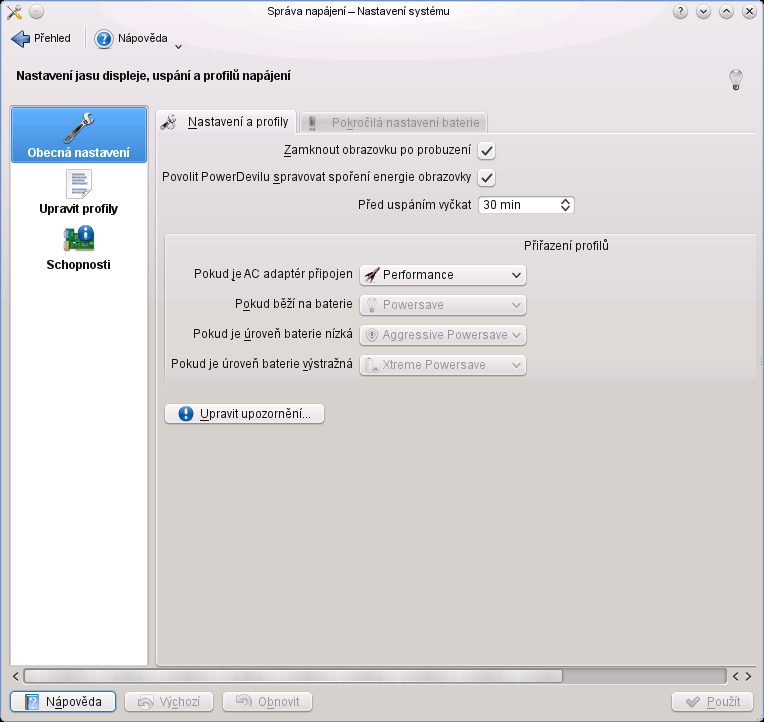Open Upravit profily sidebar section
The image size is (764, 722).
pyautogui.click(x=78, y=192)
